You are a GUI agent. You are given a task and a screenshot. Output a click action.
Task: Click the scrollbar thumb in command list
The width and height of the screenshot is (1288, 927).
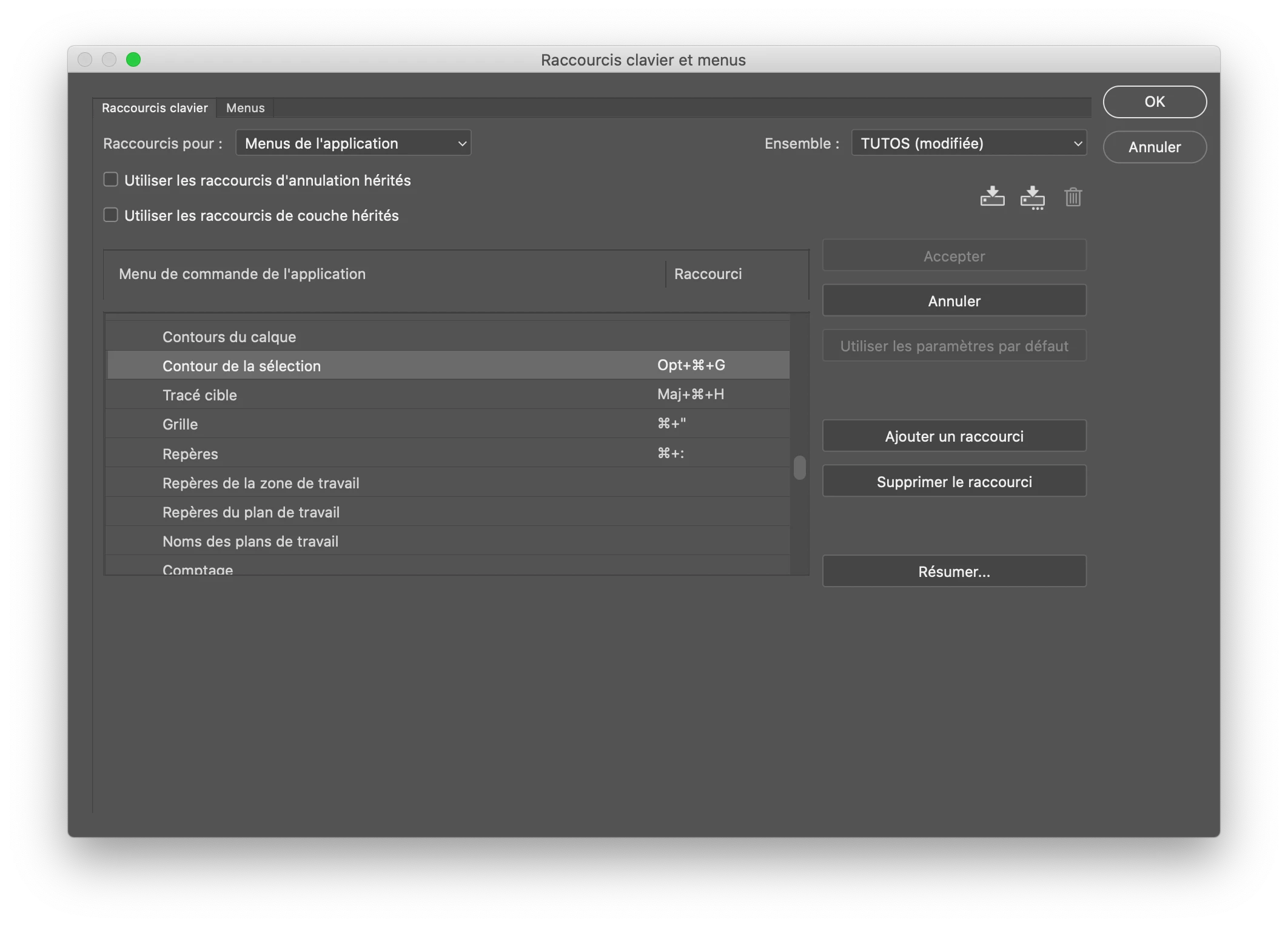800,468
